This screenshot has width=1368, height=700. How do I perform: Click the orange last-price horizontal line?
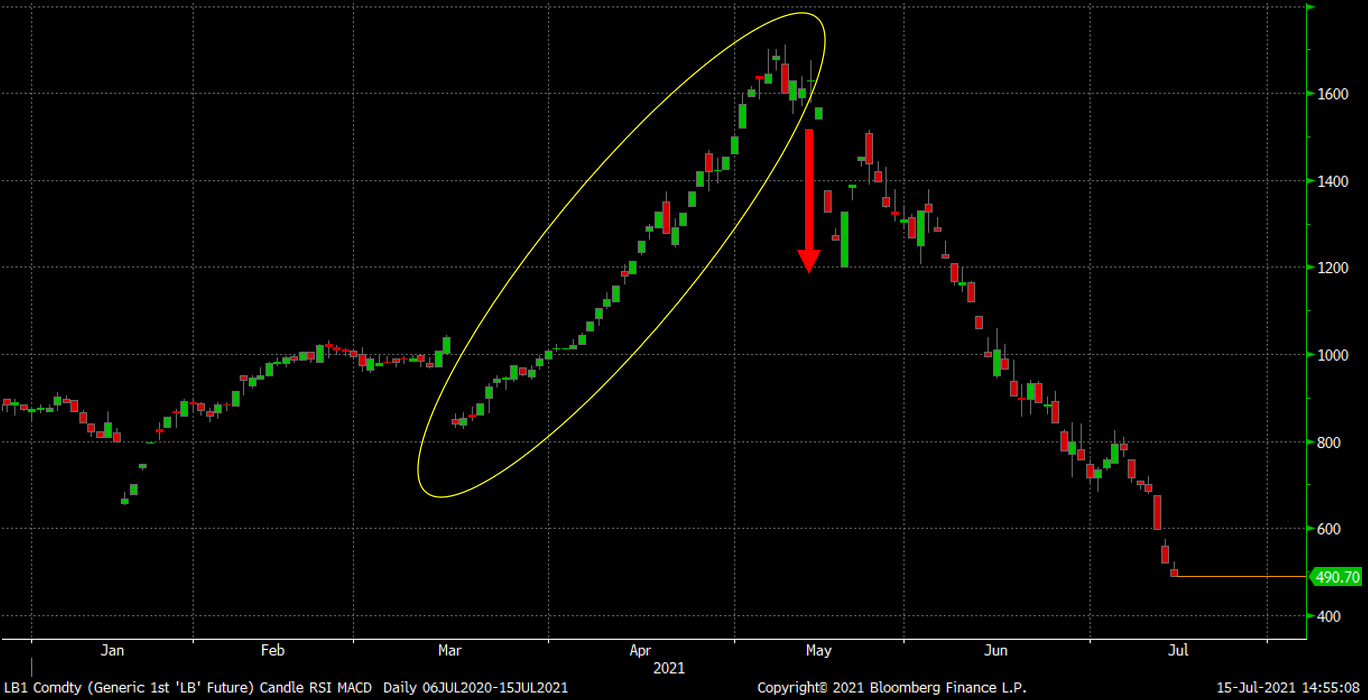[x=1240, y=576]
